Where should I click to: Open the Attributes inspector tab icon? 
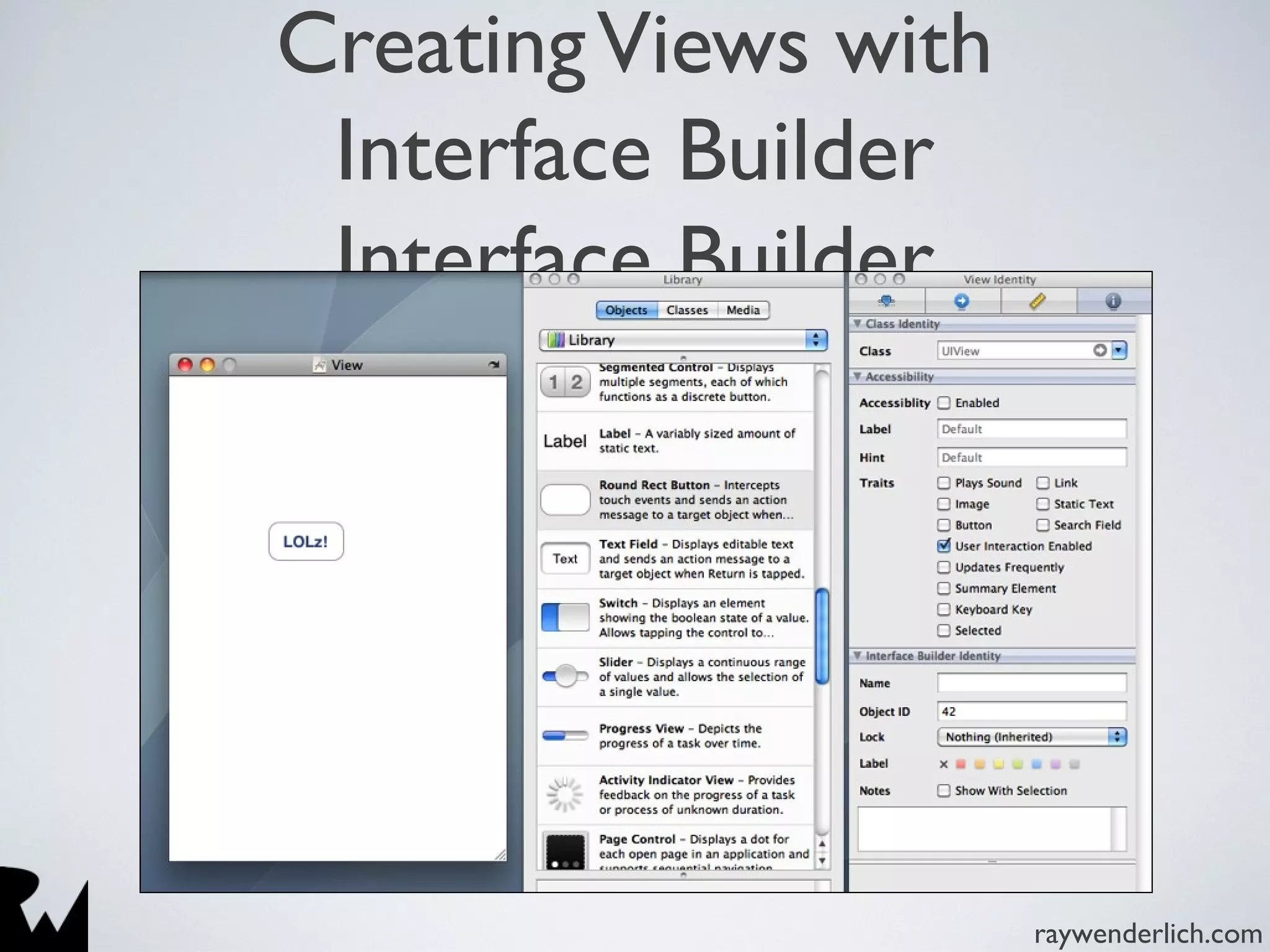coord(887,301)
